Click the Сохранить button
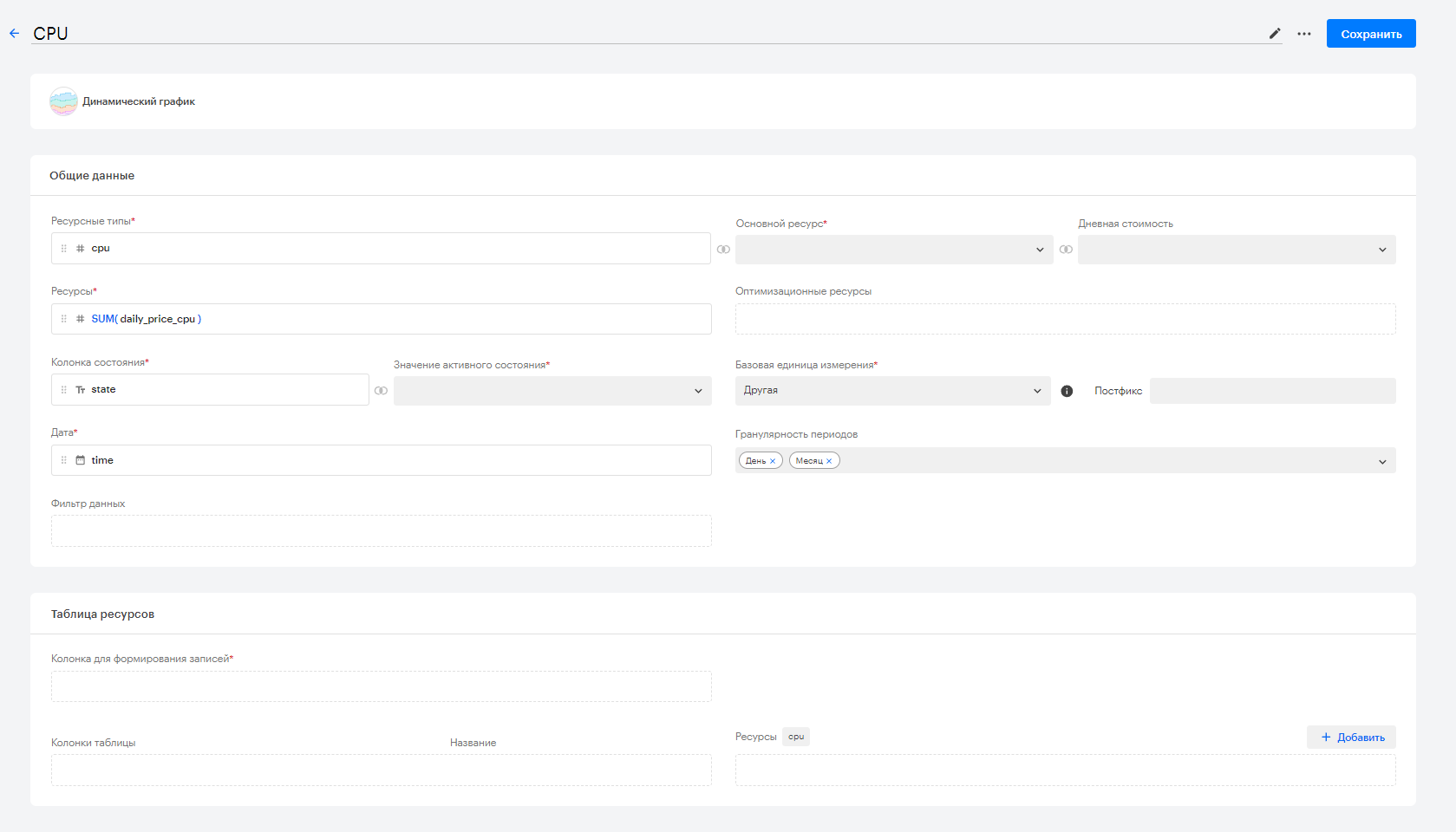Image resolution: width=1456 pixels, height=832 pixels. 1371,34
